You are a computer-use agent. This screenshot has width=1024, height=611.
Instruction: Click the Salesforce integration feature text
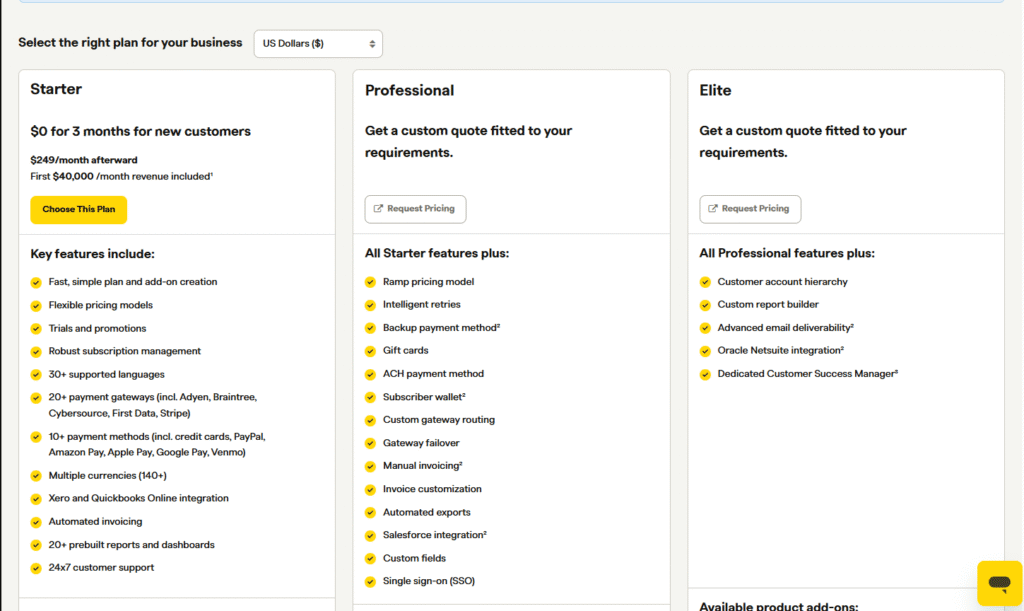pos(434,535)
